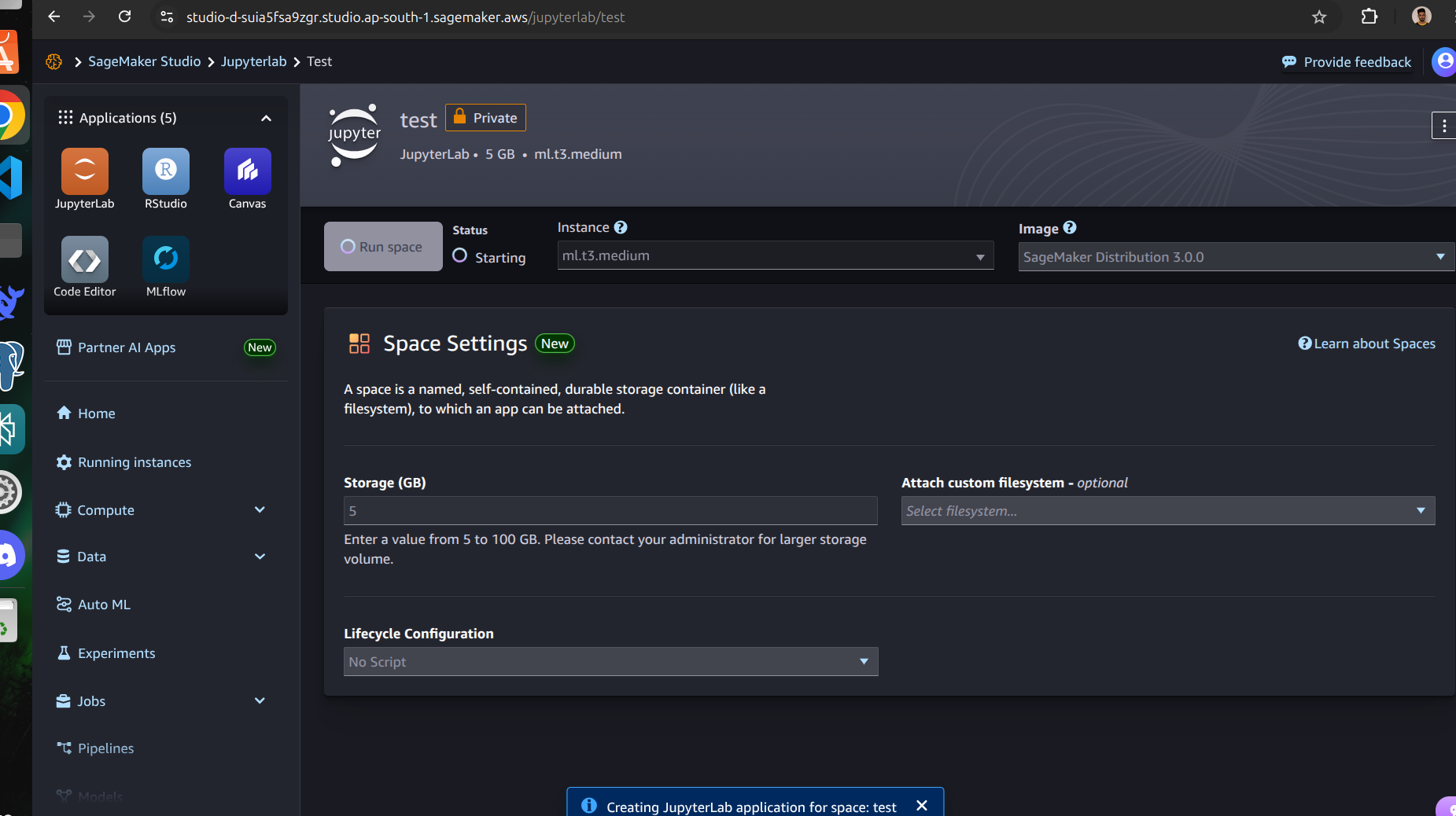1456x816 pixels.
Task: Open the RStudio application icon
Action: (x=166, y=171)
